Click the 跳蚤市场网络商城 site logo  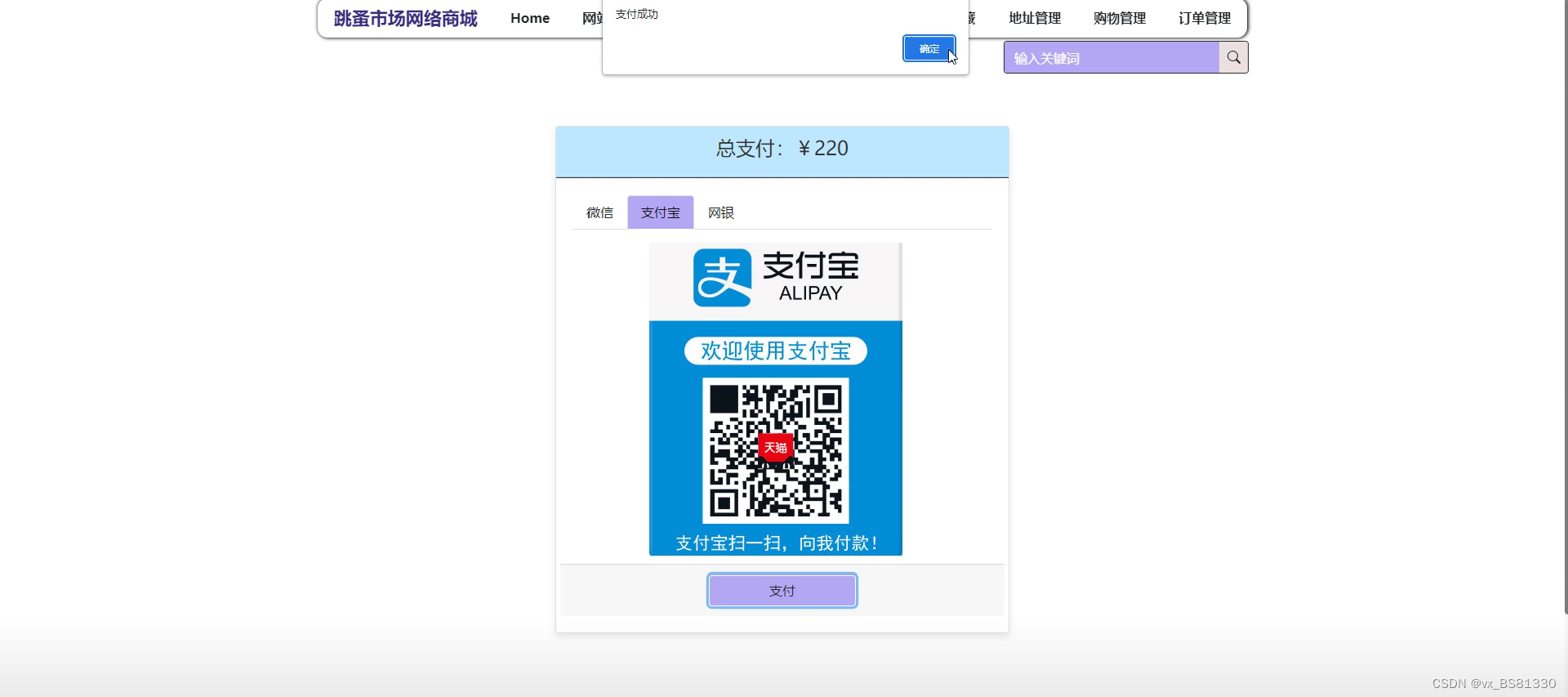(x=405, y=18)
